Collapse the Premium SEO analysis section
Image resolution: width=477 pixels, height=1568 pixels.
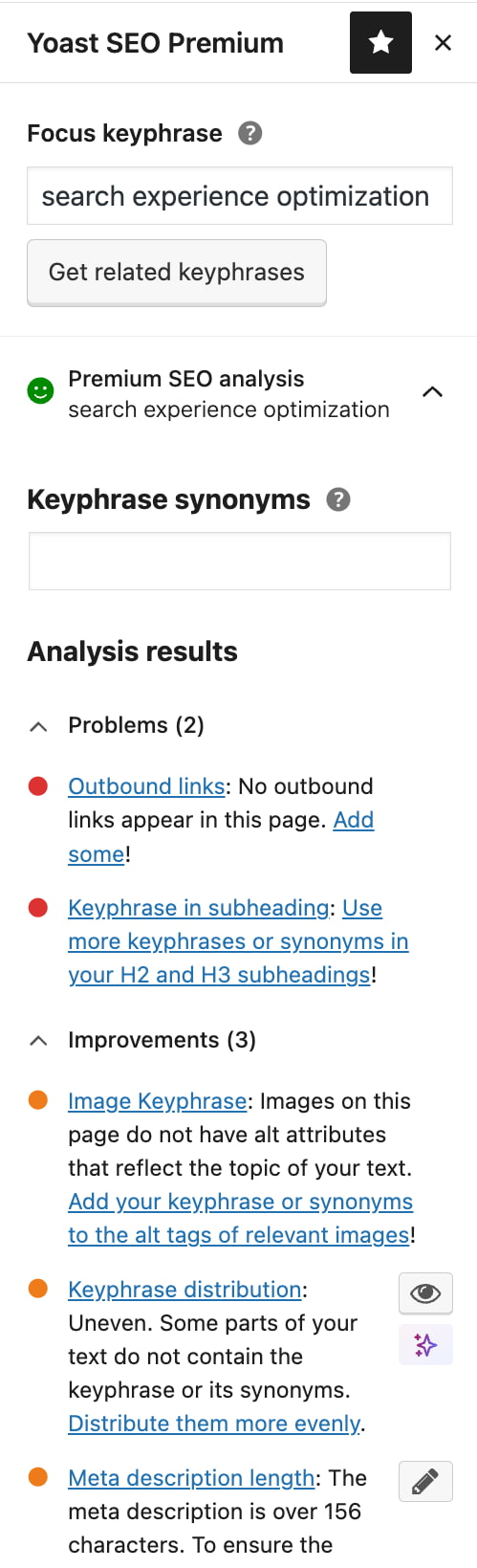[x=432, y=391]
